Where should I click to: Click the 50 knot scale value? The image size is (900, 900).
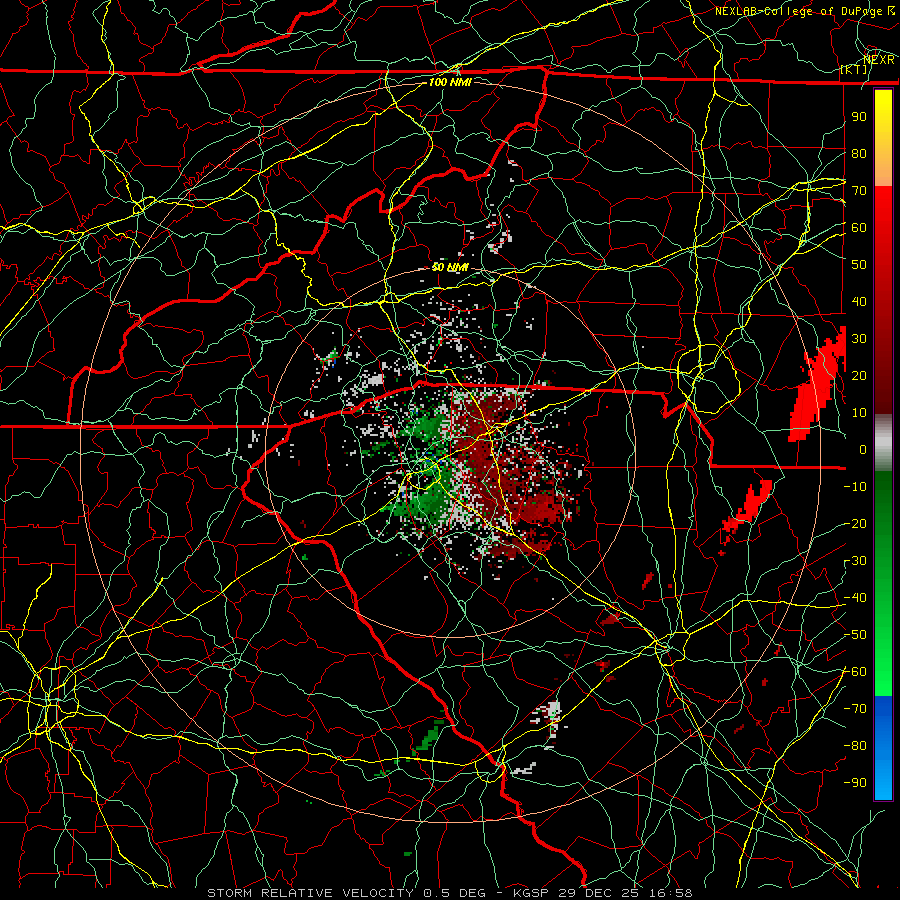859,265
